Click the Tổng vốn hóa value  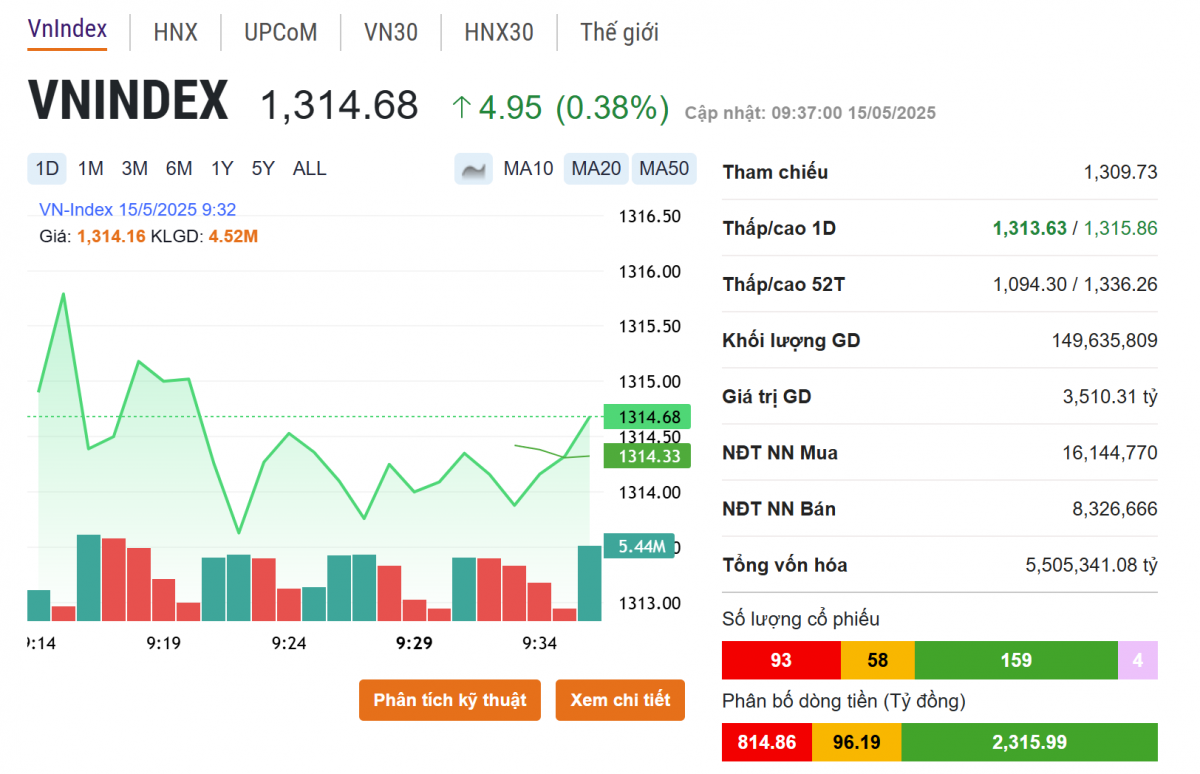[x=1091, y=565]
